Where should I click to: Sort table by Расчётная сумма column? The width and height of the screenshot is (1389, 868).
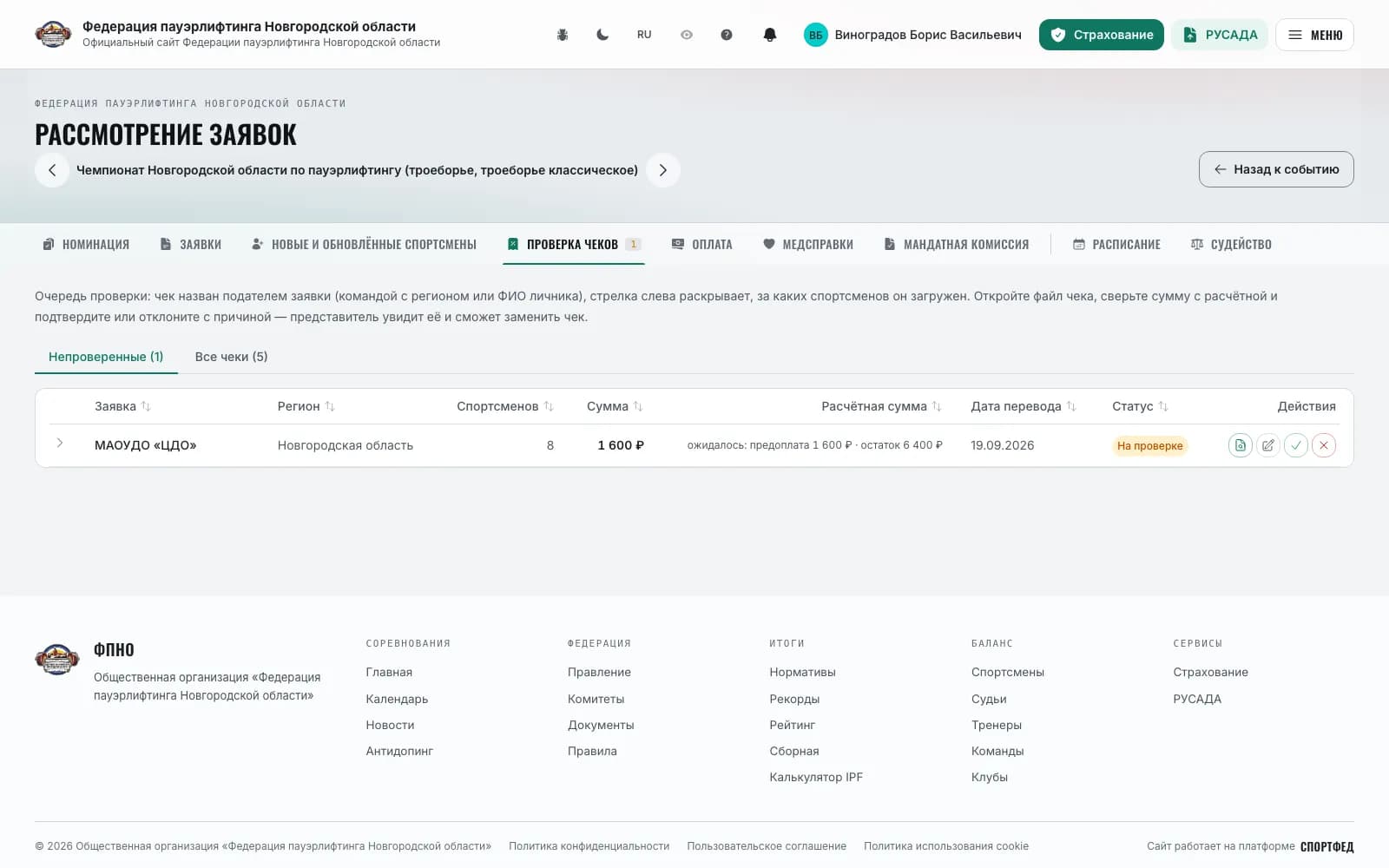click(881, 406)
